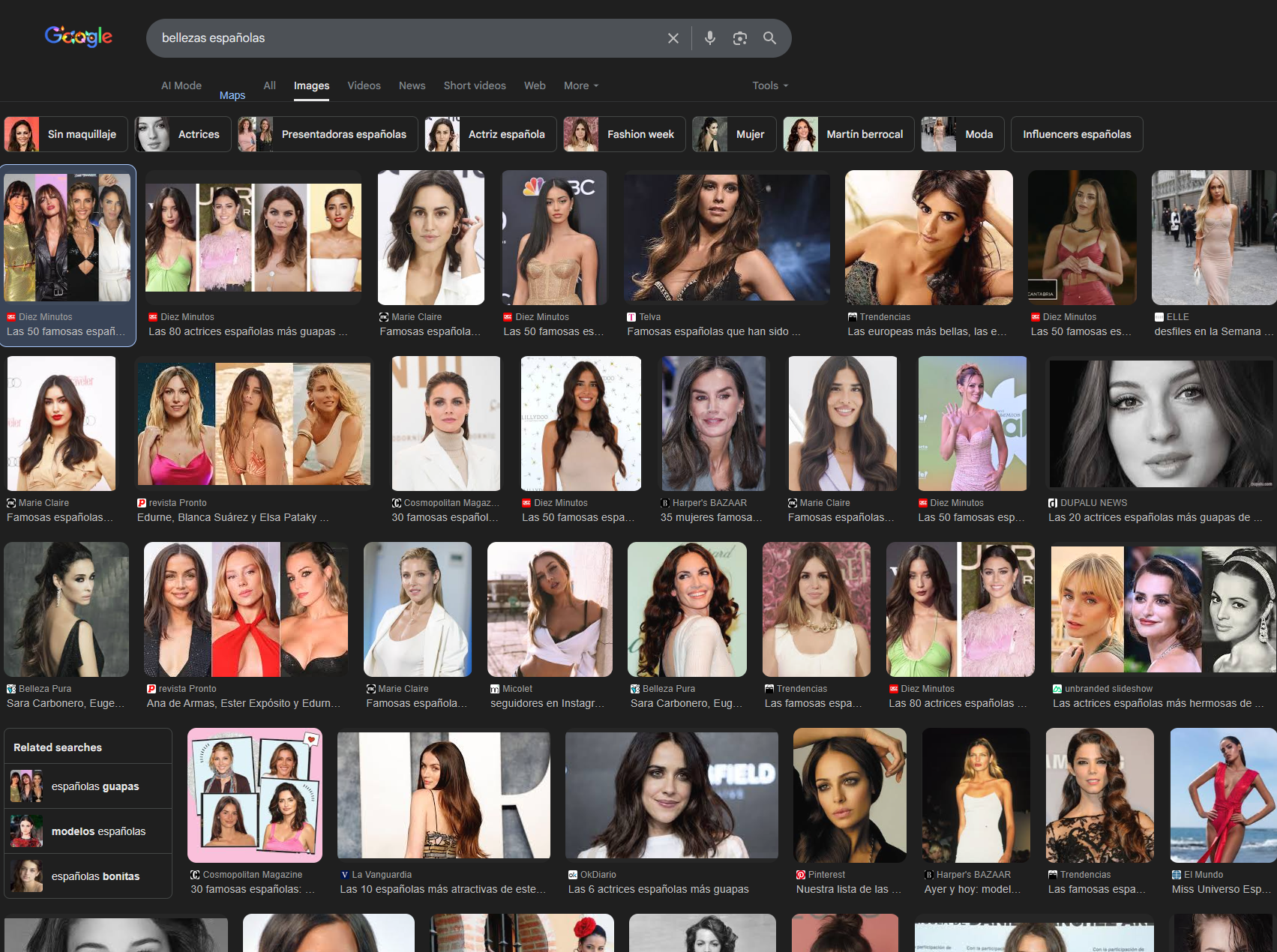Open ELLE 'desfiles en la Semana' link

pyautogui.click(x=1214, y=331)
